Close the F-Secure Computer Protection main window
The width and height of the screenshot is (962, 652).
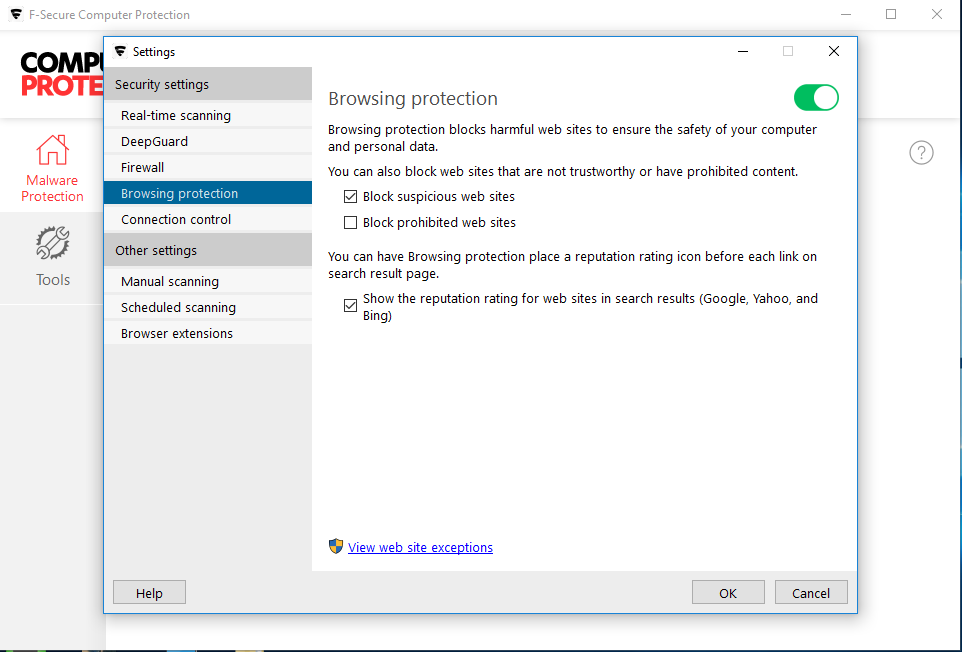(x=937, y=14)
